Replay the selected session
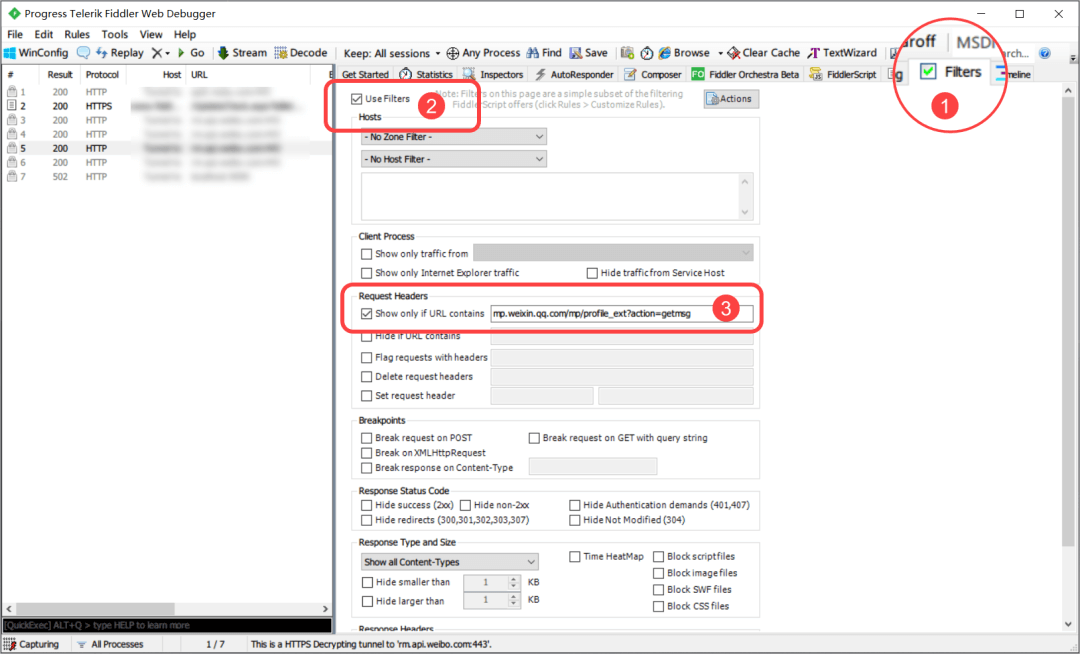 coord(120,53)
